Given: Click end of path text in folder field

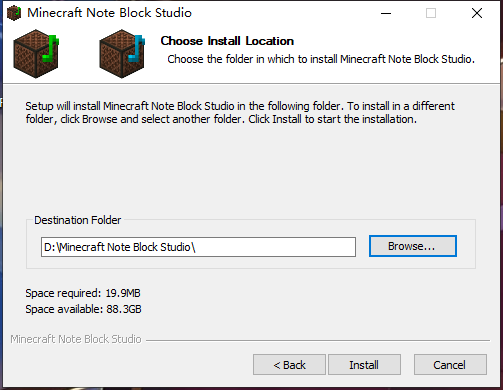Looking at the screenshot, I should [x=196, y=247].
